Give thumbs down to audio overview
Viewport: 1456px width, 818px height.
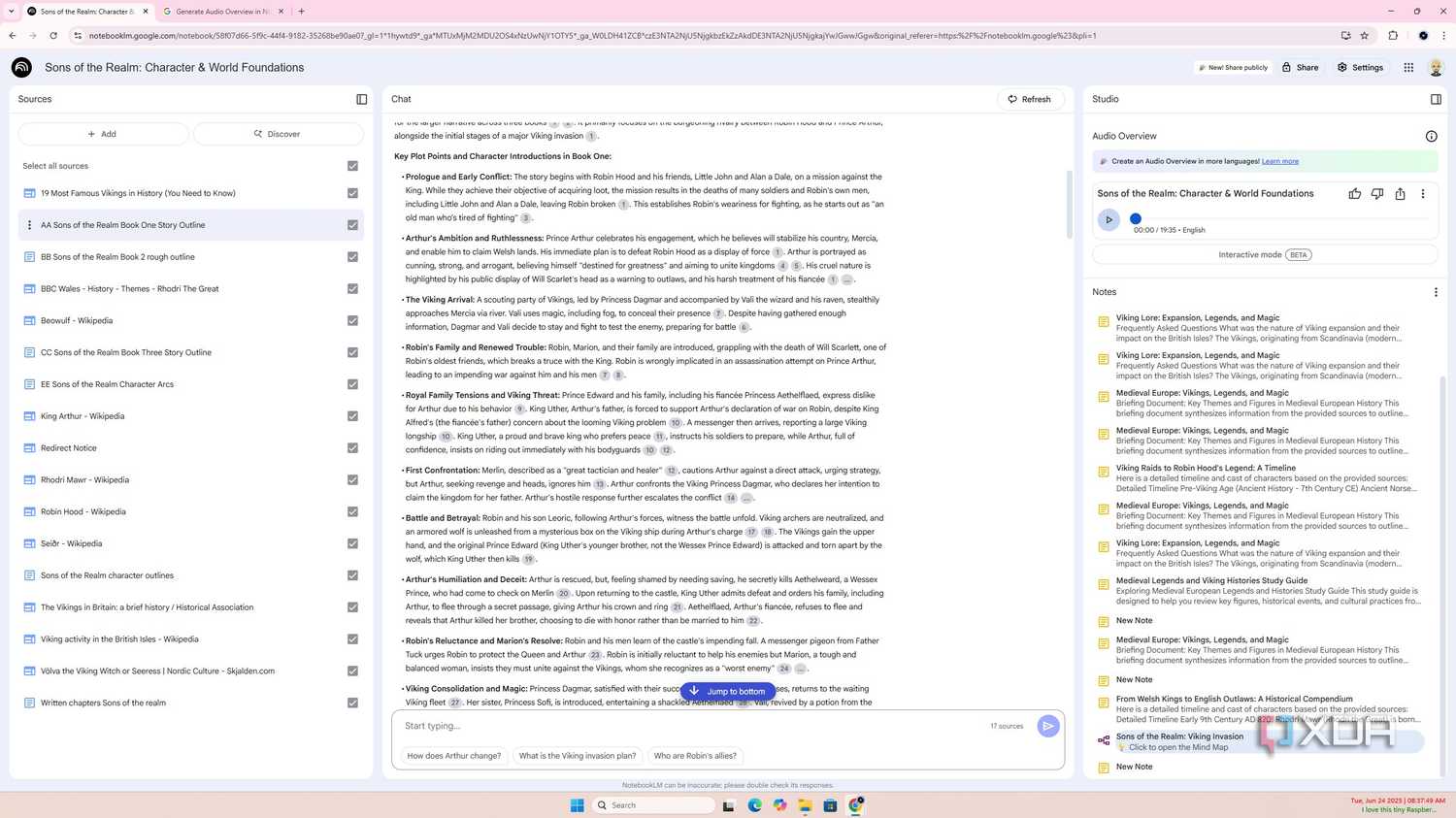click(1377, 194)
